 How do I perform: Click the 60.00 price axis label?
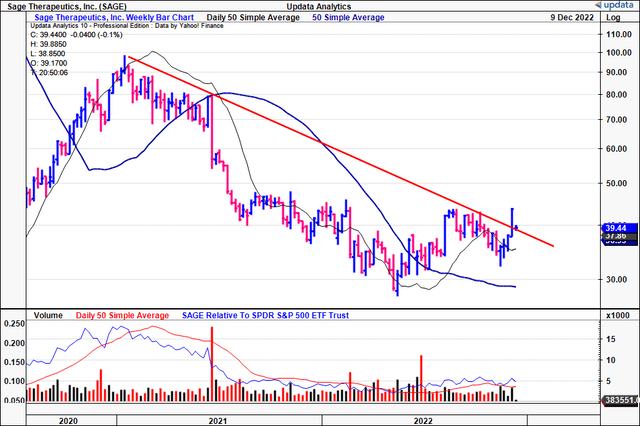(x=616, y=149)
